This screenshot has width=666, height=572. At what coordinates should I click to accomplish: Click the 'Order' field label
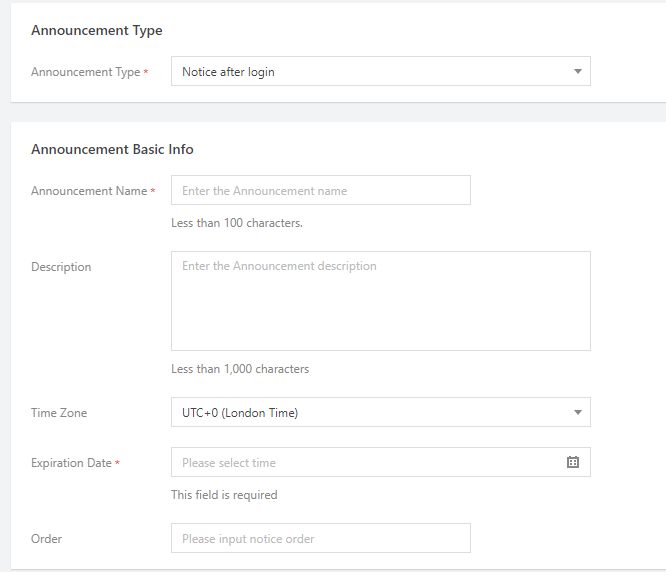tap(46, 539)
